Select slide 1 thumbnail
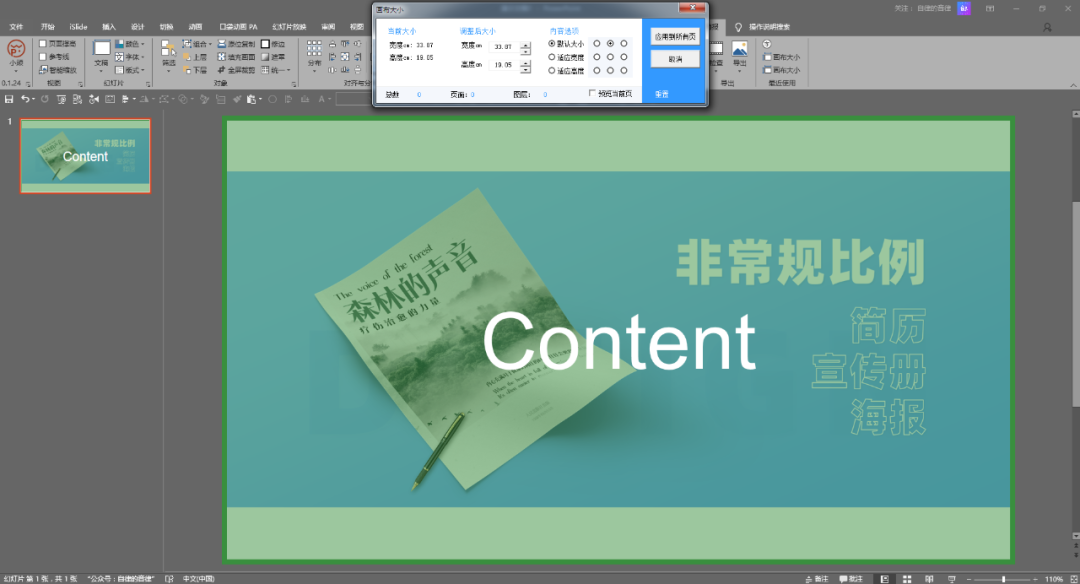Viewport: 1080px width, 584px height. coord(85,156)
